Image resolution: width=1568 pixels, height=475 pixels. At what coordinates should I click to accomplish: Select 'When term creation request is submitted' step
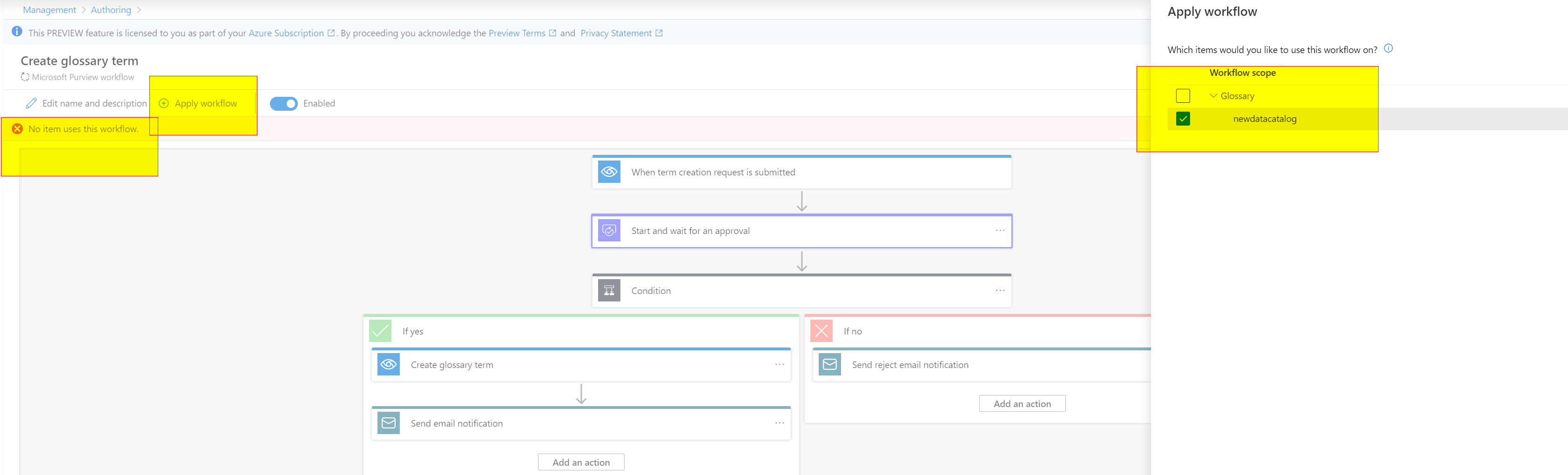coord(801,172)
